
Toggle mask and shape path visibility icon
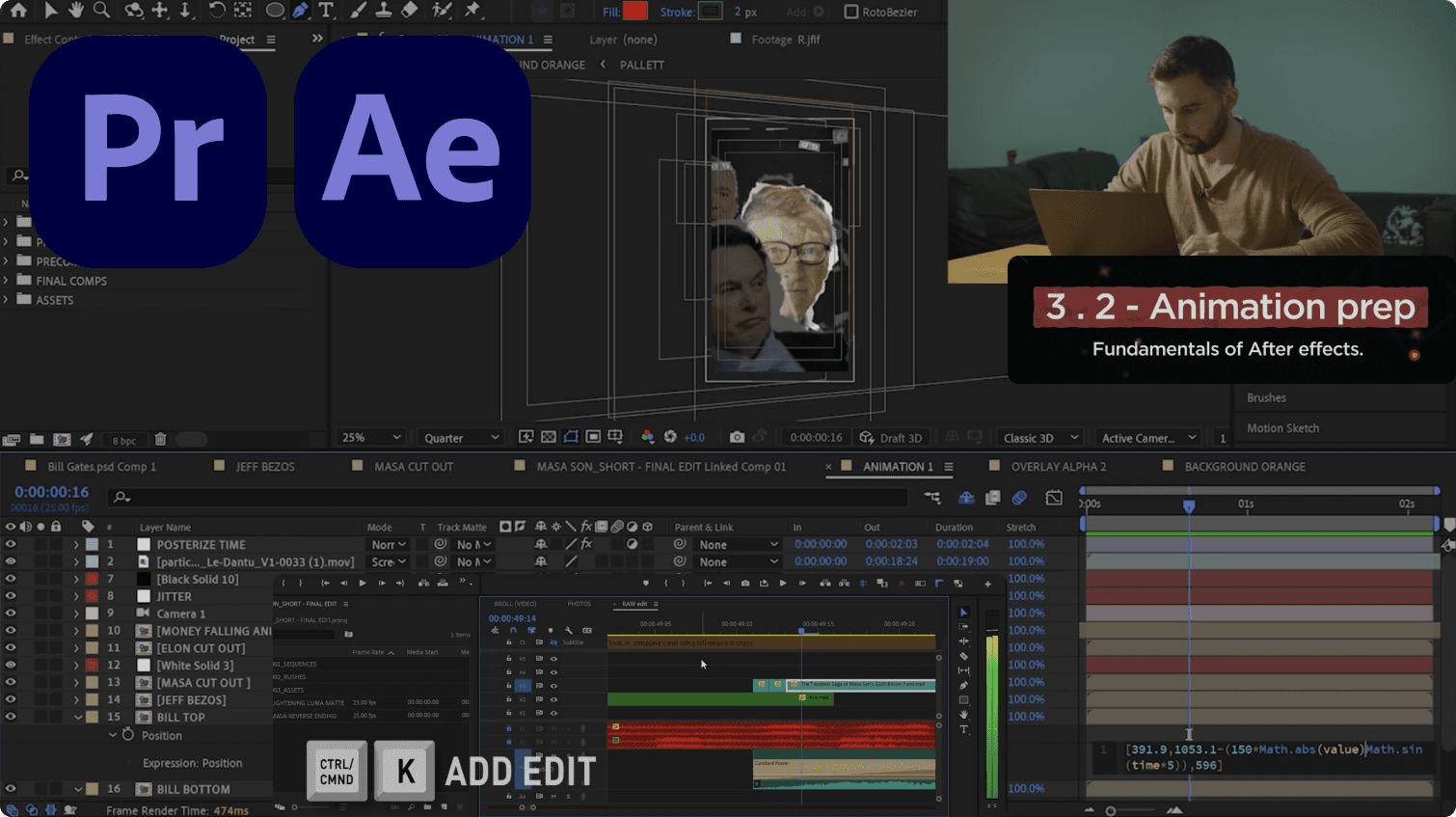[571, 437]
